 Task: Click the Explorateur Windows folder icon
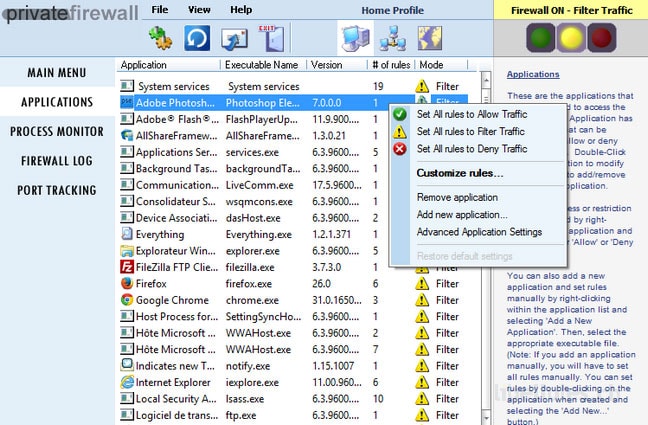point(127,251)
